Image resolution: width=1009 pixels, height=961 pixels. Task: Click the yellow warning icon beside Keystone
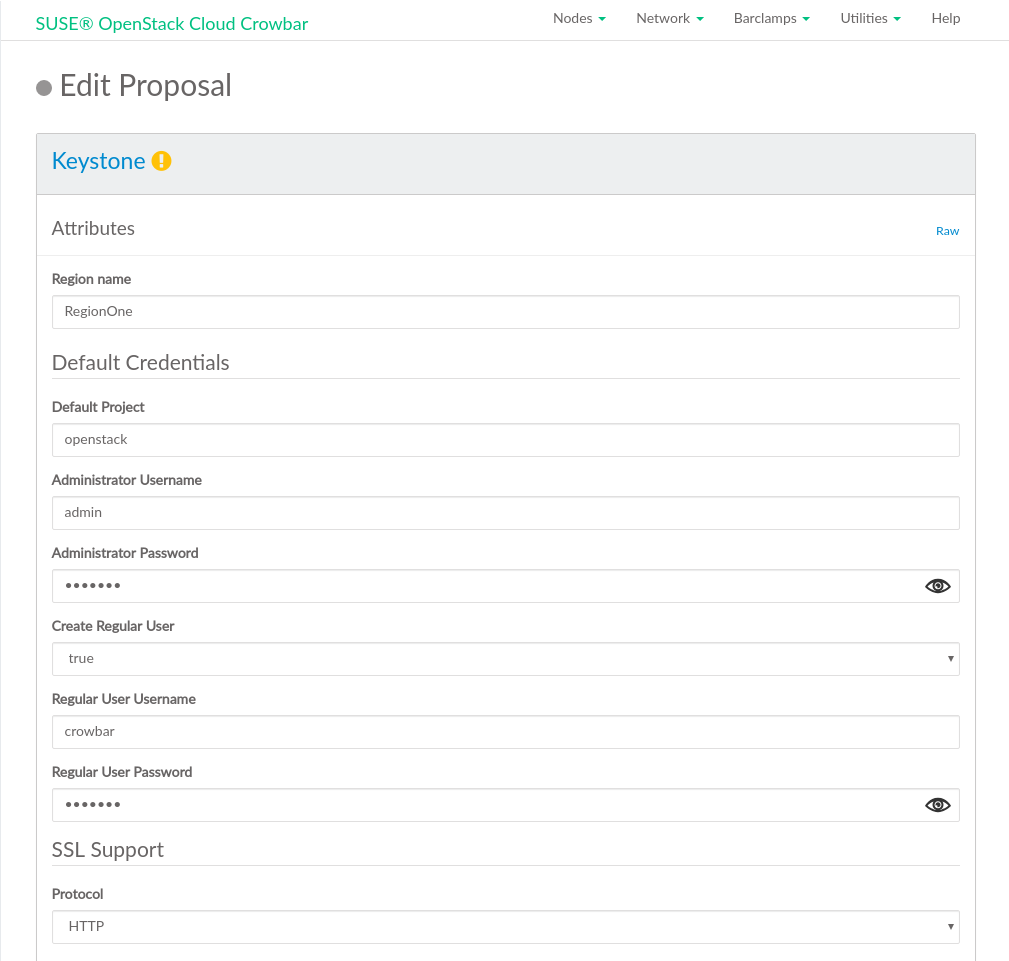pos(161,161)
